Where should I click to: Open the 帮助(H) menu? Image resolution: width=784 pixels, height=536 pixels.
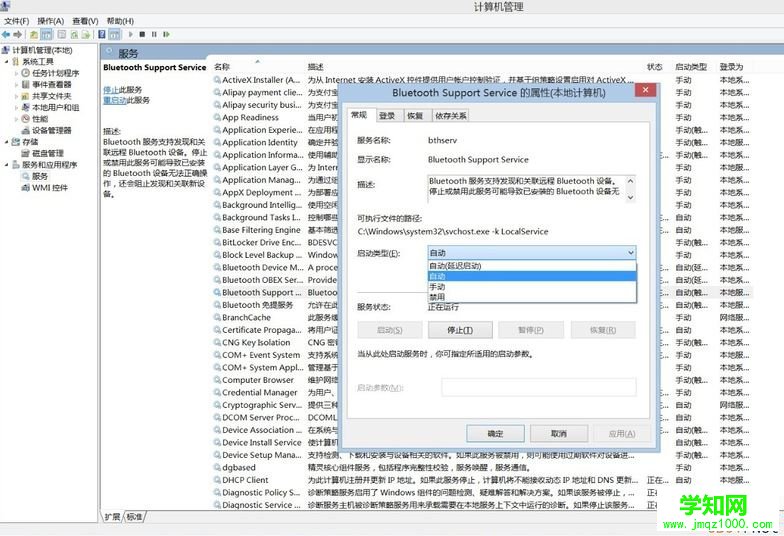coord(120,21)
